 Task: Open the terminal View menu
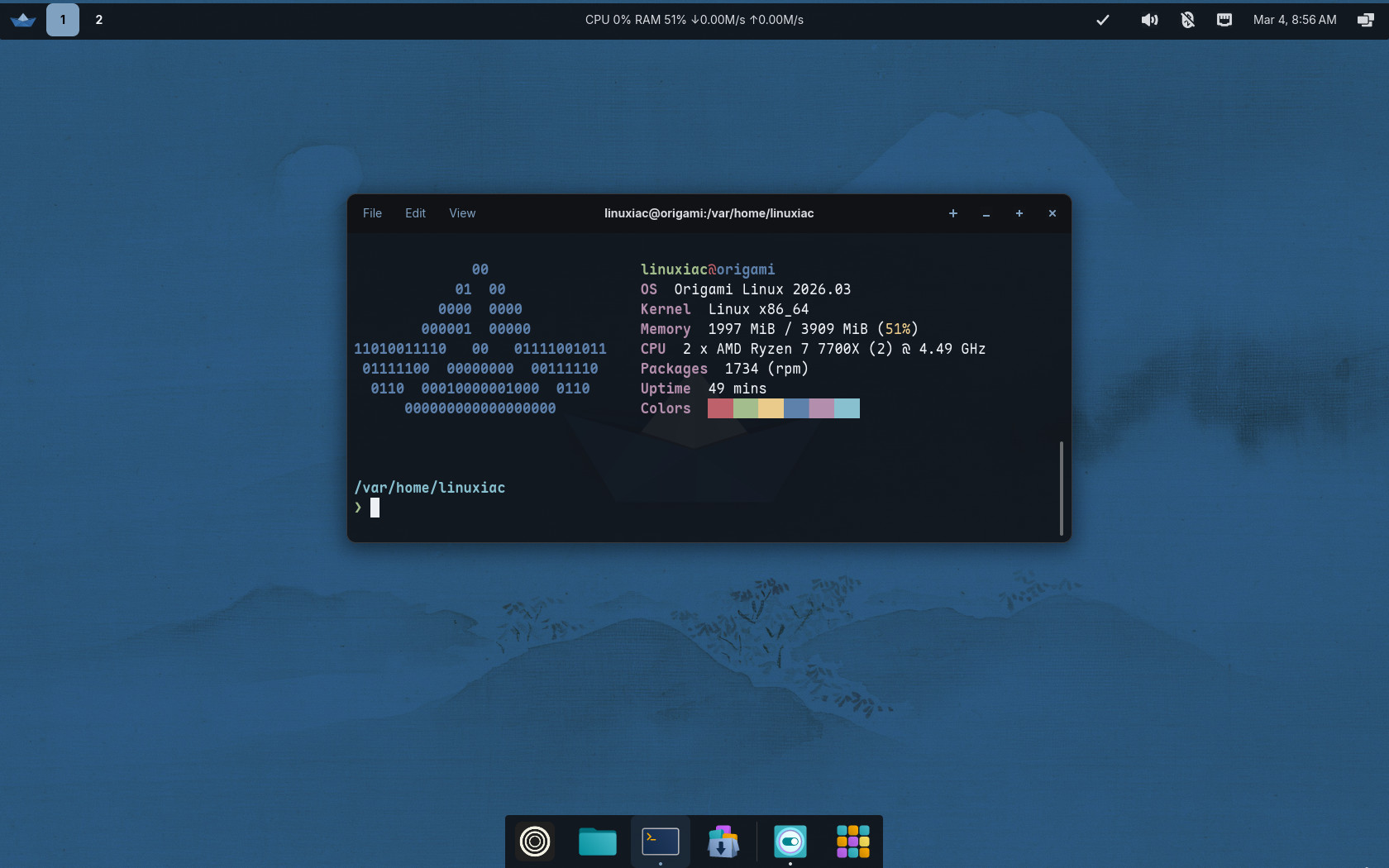tap(462, 213)
